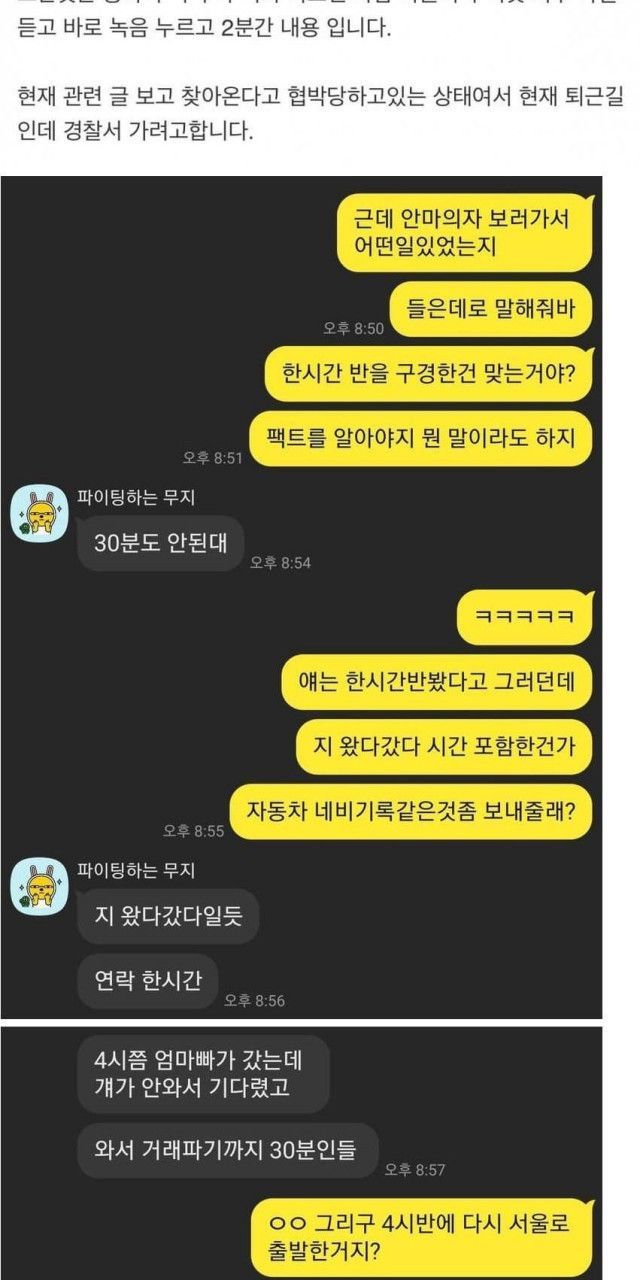The height and width of the screenshot is (1280, 640).
Task: Select the yellow 'ㅋㅋㅋㅋㅋ' message bubble
Action: (x=524, y=618)
